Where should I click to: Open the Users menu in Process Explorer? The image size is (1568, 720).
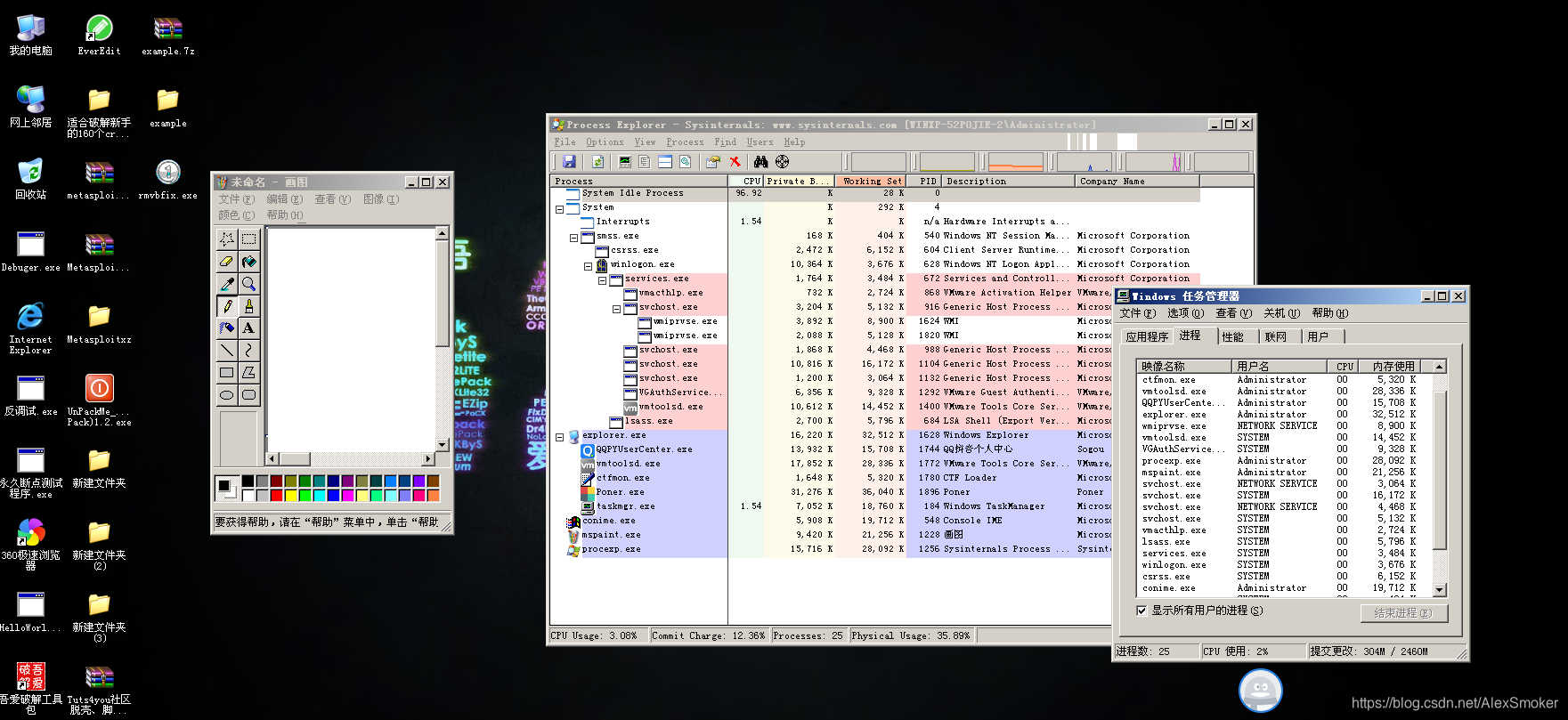[760, 142]
